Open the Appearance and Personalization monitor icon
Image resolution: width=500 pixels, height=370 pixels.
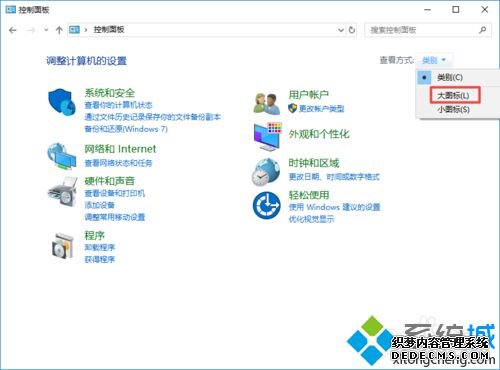pos(267,136)
